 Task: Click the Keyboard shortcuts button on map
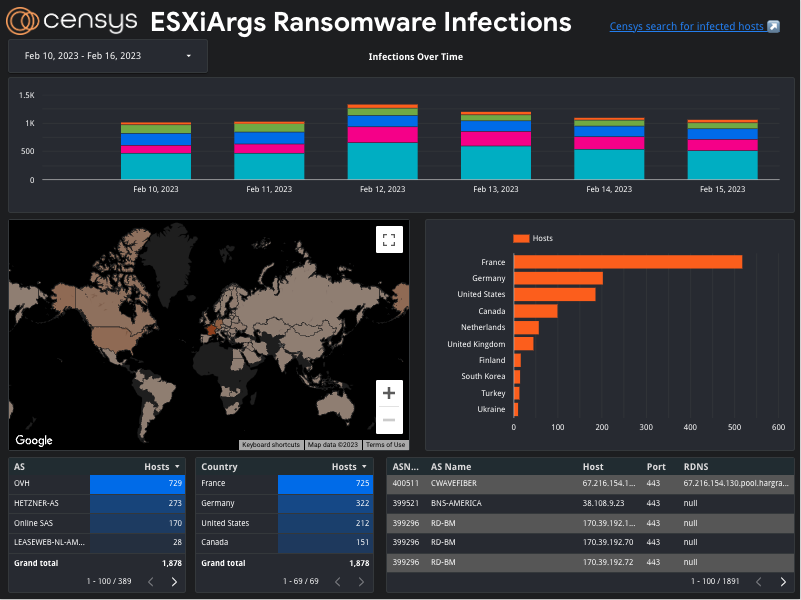(271, 444)
